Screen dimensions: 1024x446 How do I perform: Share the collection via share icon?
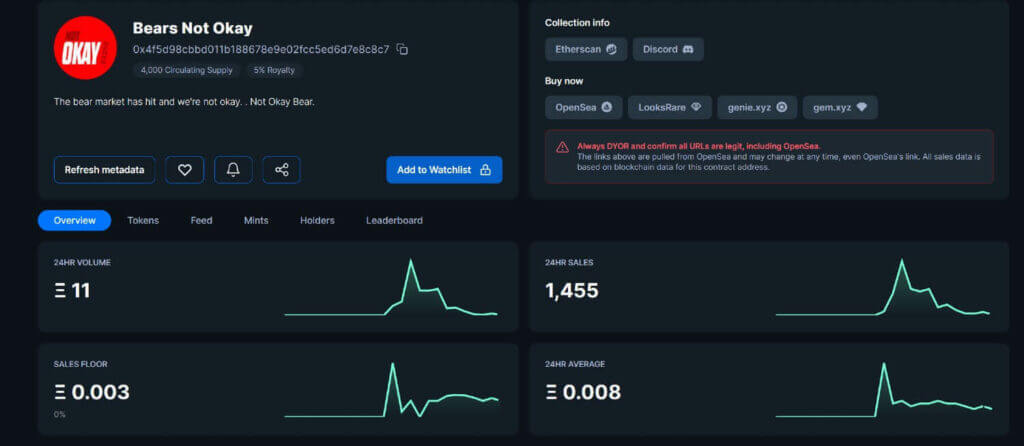point(281,170)
